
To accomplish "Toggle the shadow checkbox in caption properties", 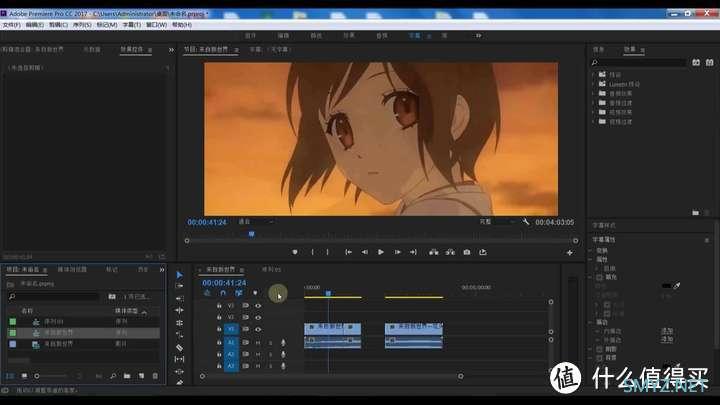I will pyautogui.click(x=599, y=349).
